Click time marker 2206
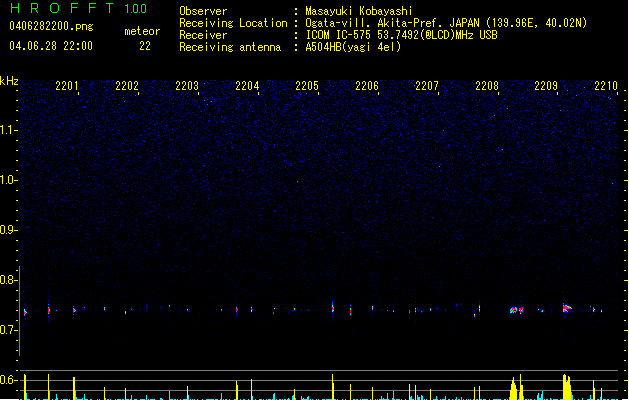629x400 pixels. tap(367, 85)
